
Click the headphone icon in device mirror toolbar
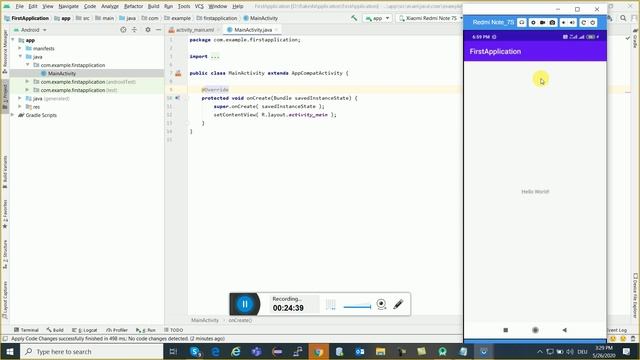pyautogui.click(x=522, y=22)
